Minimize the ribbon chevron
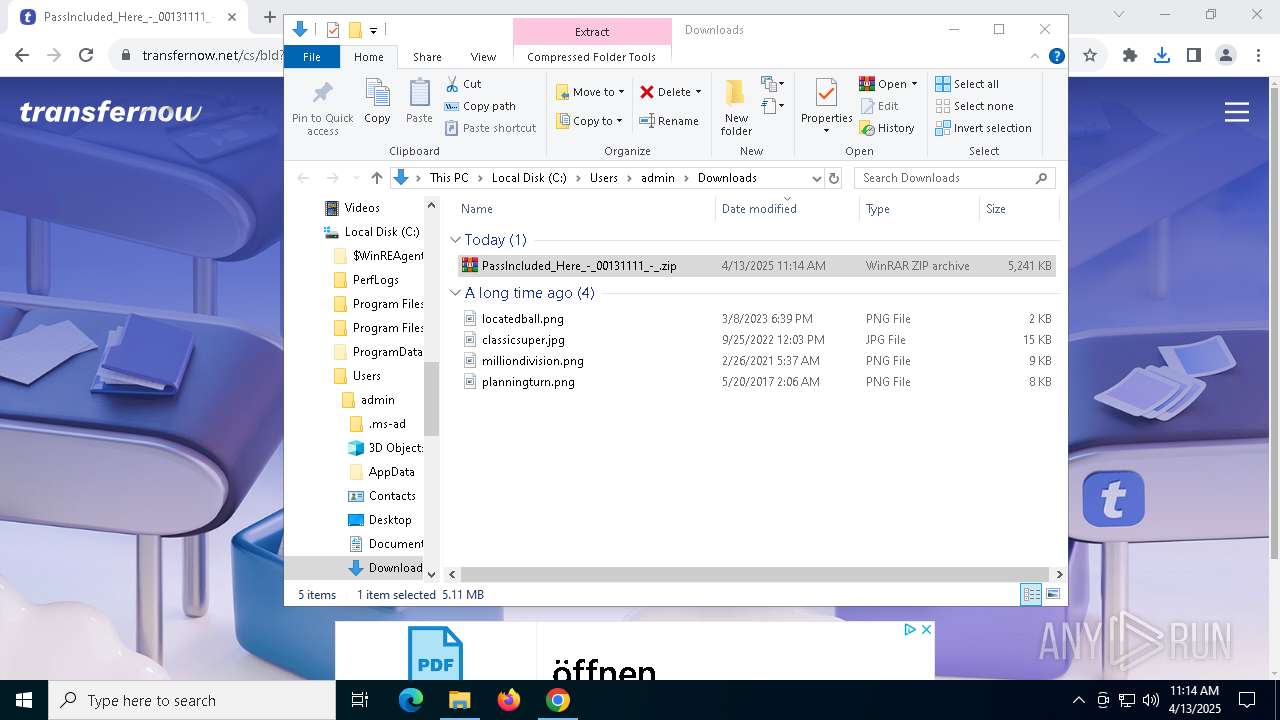 click(x=1036, y=57)
